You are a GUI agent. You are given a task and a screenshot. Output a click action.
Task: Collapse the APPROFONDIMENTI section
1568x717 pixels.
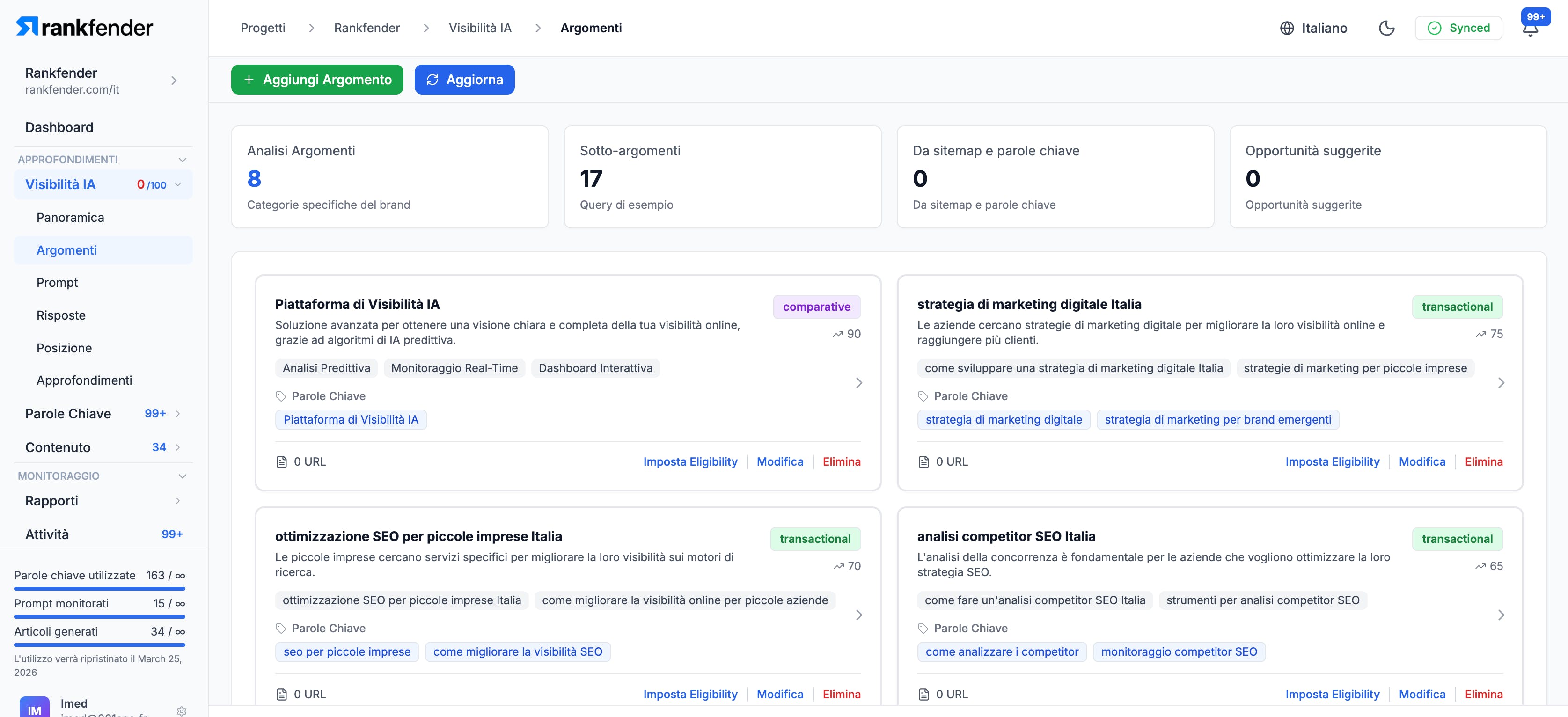pyautogui.click(x=182, y=160)
